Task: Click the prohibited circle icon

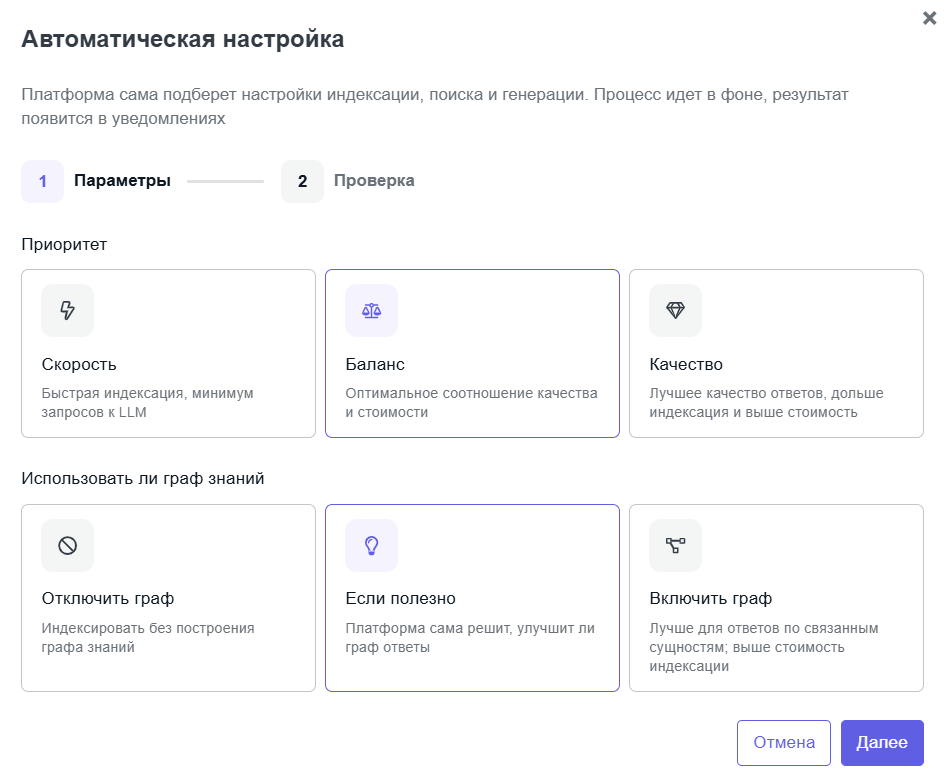Action: [67, 545]
